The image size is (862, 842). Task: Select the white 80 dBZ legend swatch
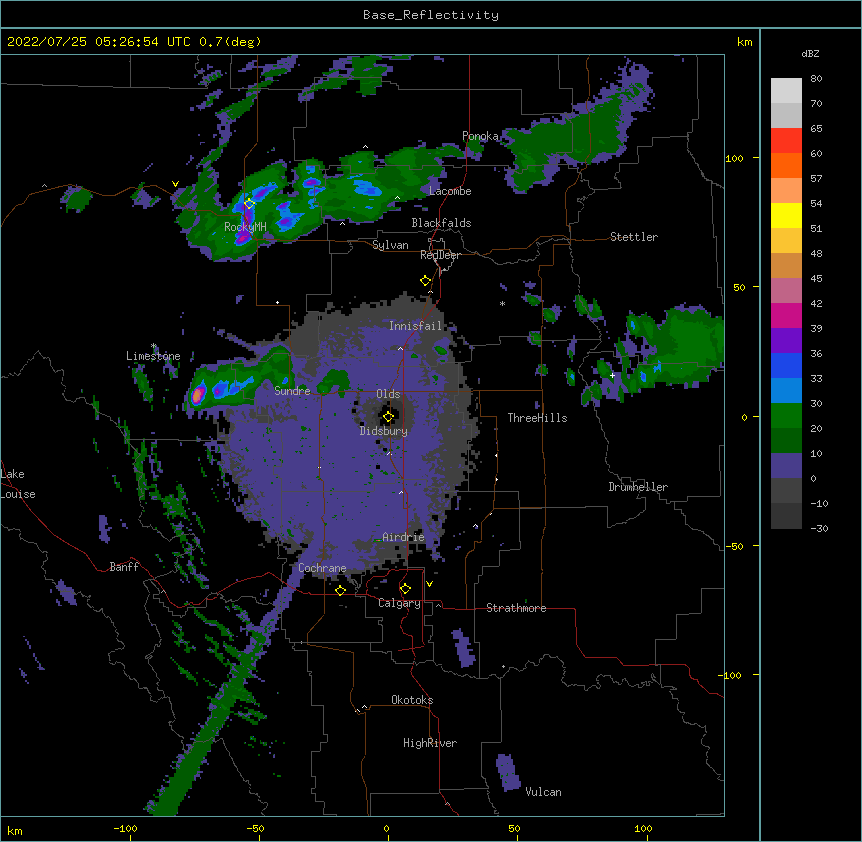click(786, 91)
